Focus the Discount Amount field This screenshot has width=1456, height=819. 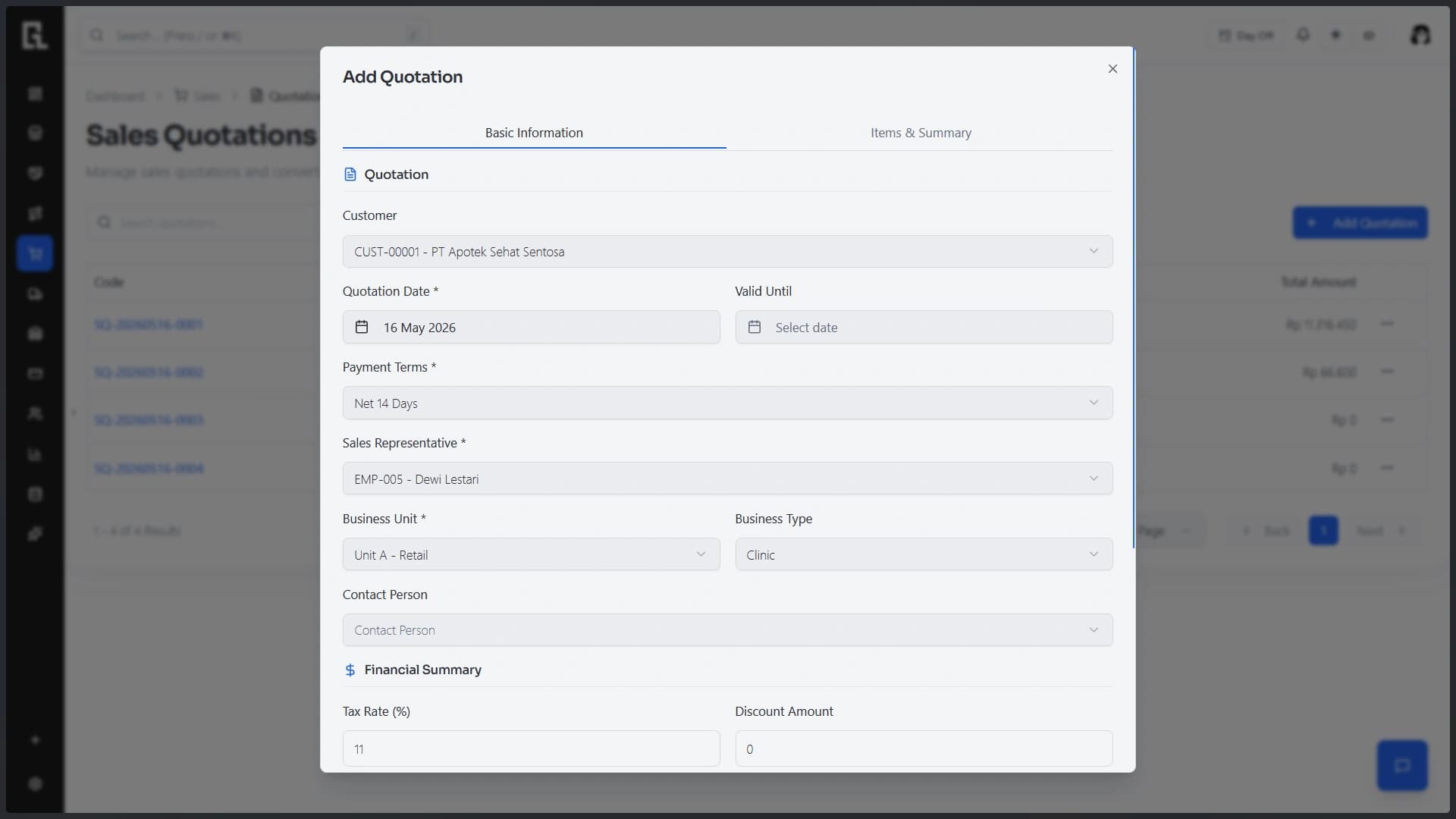tap(924, 749)
